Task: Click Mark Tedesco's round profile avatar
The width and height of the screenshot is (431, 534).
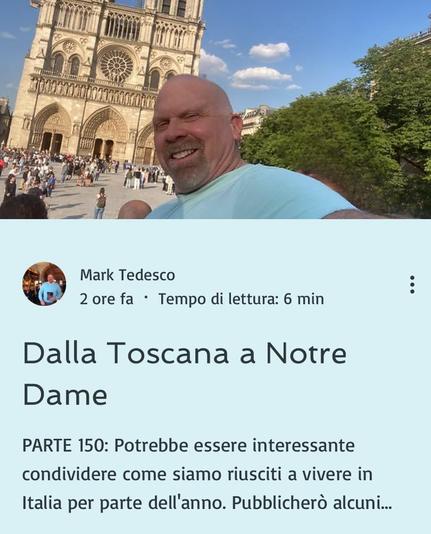Action: point(44,284)
